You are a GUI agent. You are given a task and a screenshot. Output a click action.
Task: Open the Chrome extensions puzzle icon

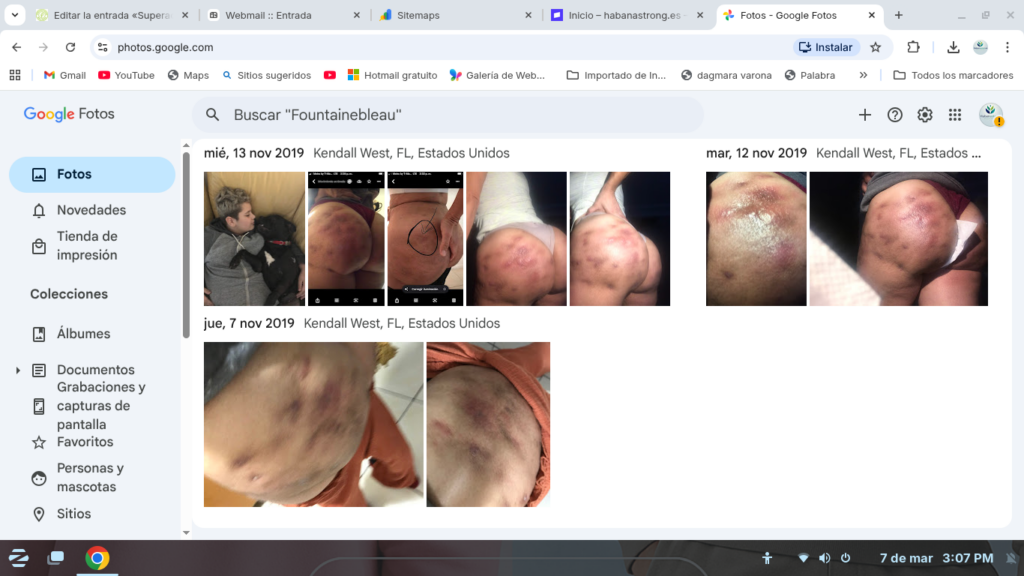(913, 47)
